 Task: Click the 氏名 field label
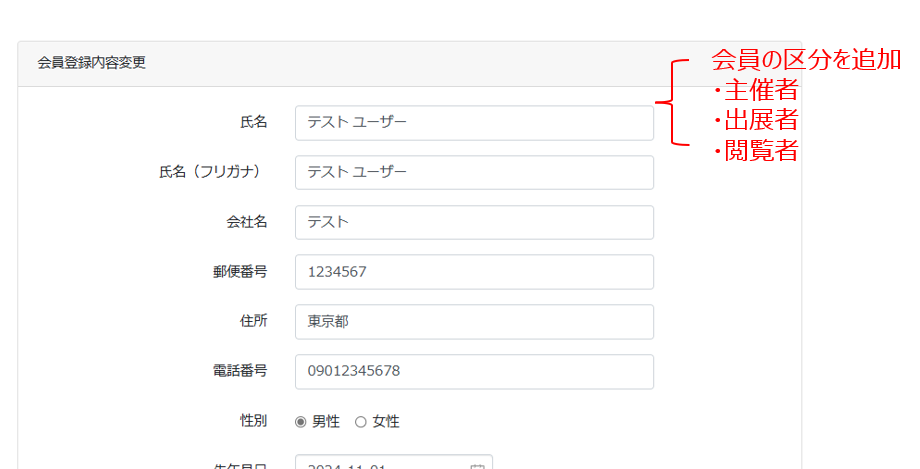point(253,122)
